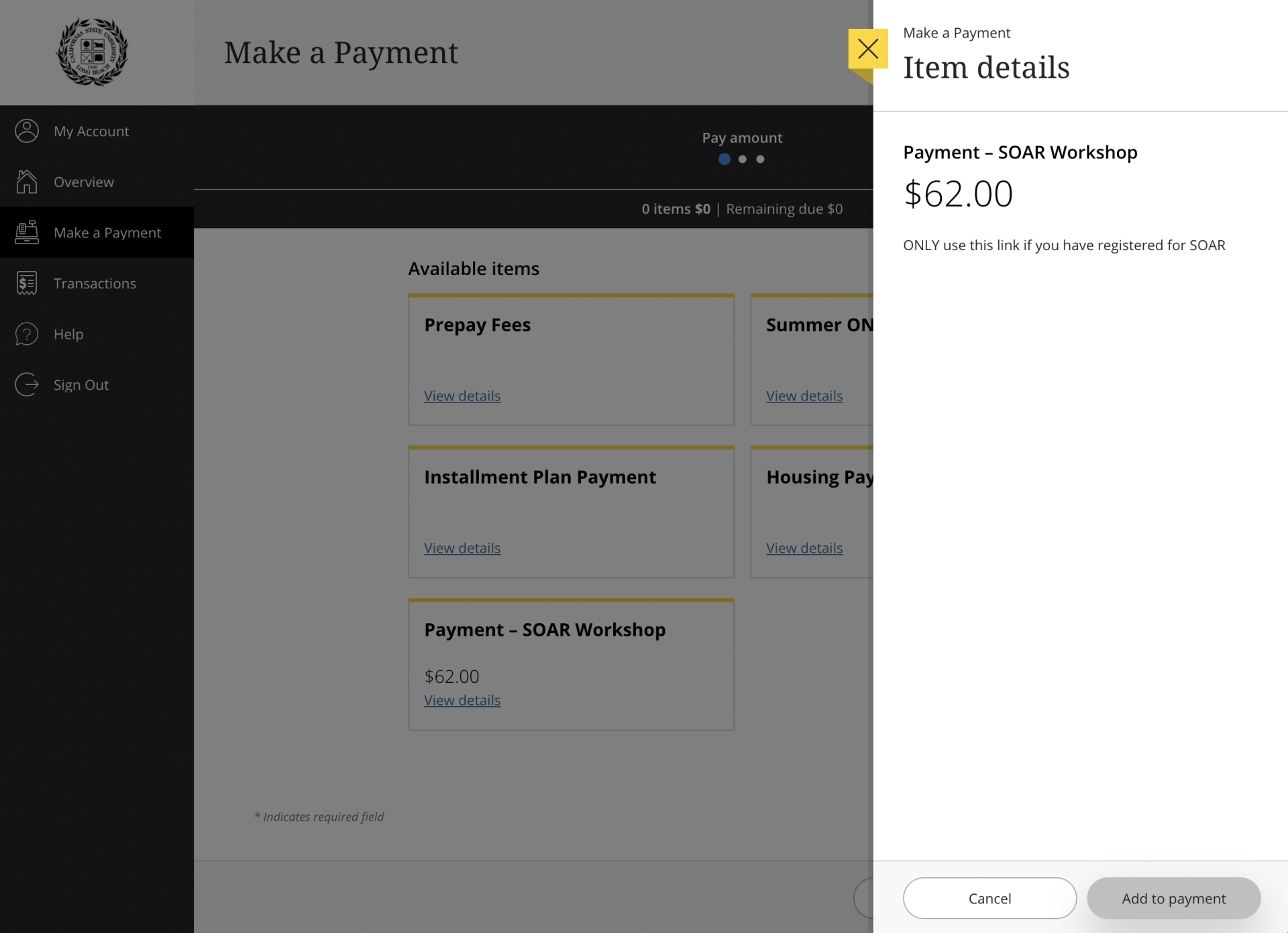Select Transactions menu item
Image resolution: width=1288 pixels, height=933 pixels.
tap(95, 283)
